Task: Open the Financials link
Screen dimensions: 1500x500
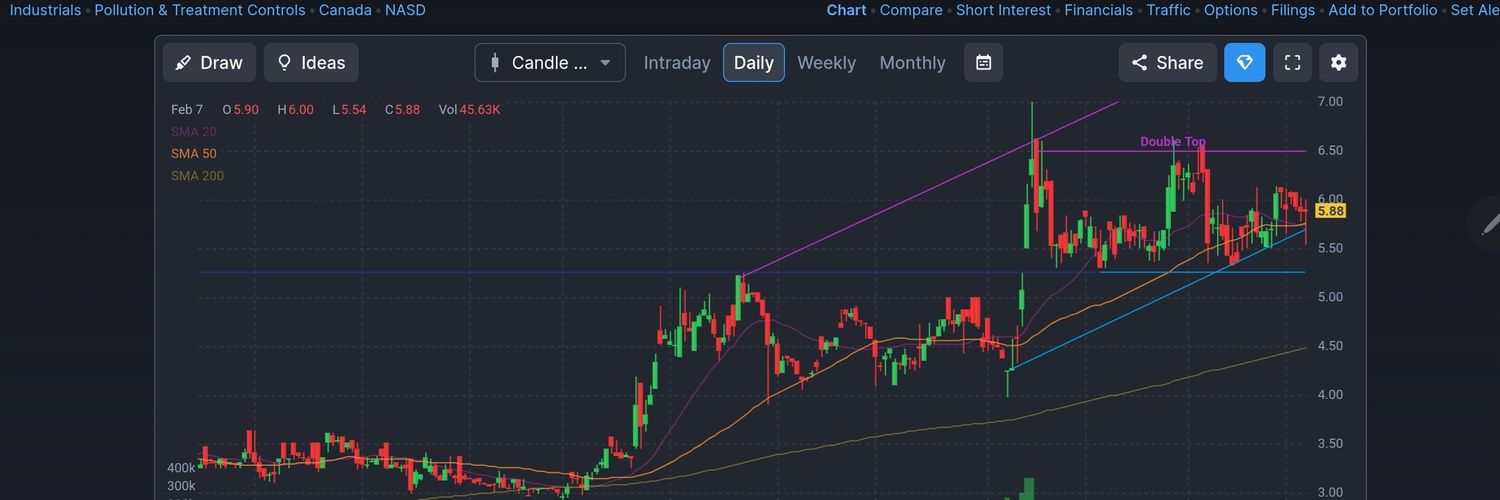Action: click(x=1098, y=10)
